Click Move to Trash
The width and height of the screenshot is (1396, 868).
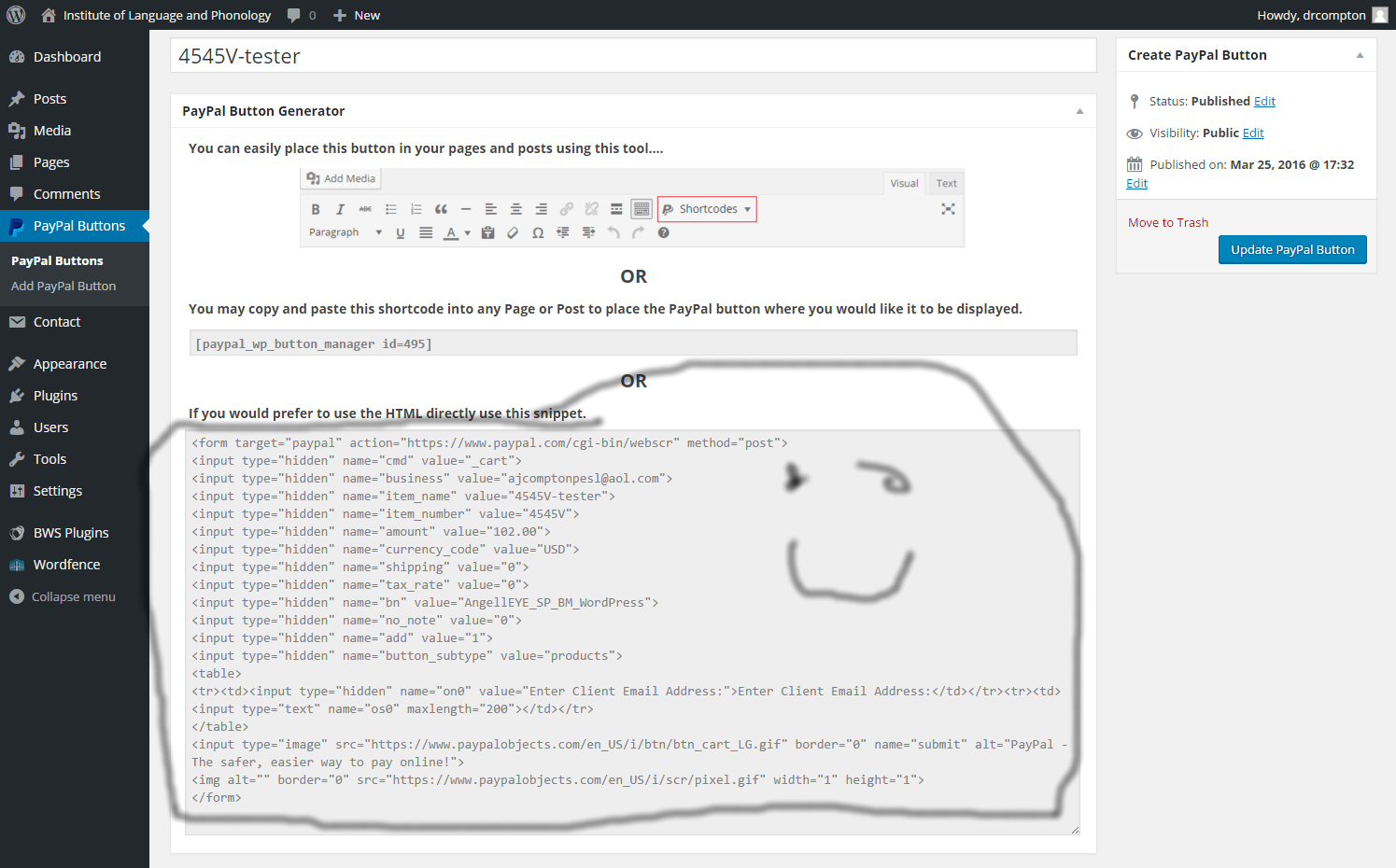[x=1168, y=222]
